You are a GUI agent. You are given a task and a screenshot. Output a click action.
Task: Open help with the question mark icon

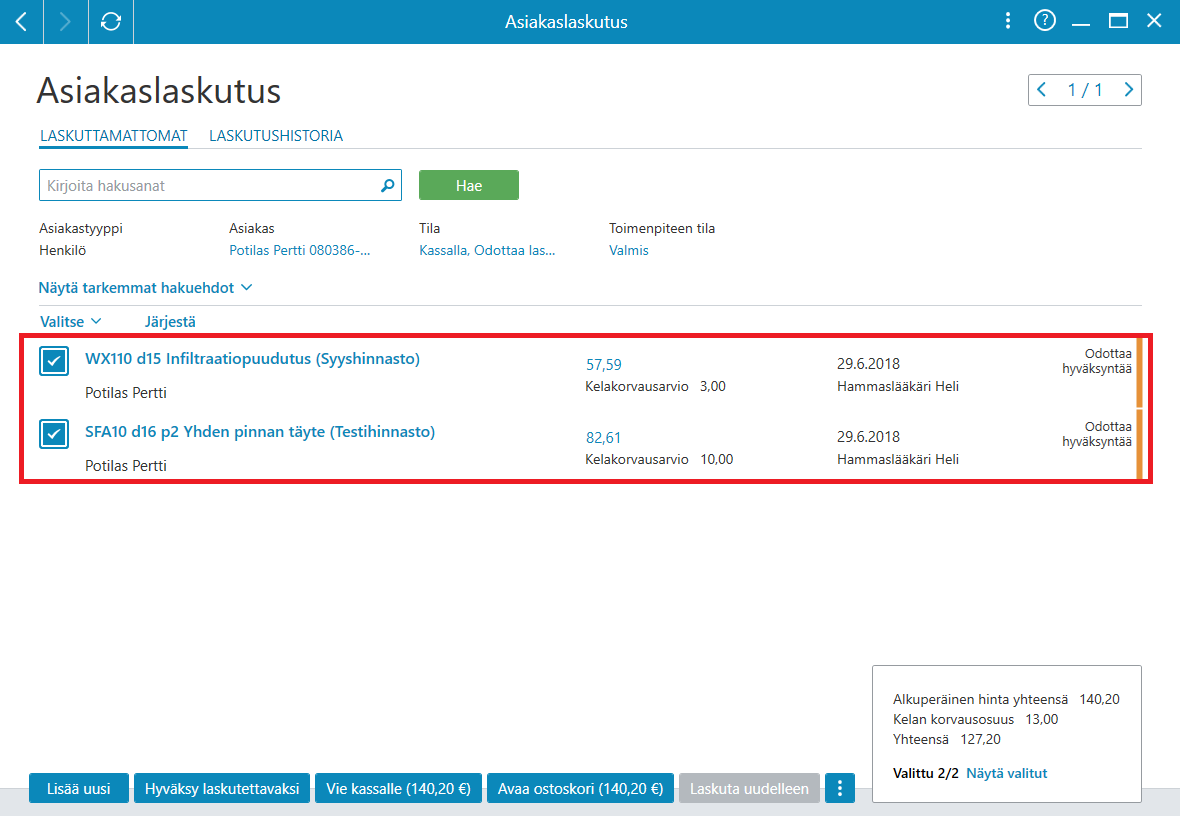pyautogui.click(x=1045, y=21)
